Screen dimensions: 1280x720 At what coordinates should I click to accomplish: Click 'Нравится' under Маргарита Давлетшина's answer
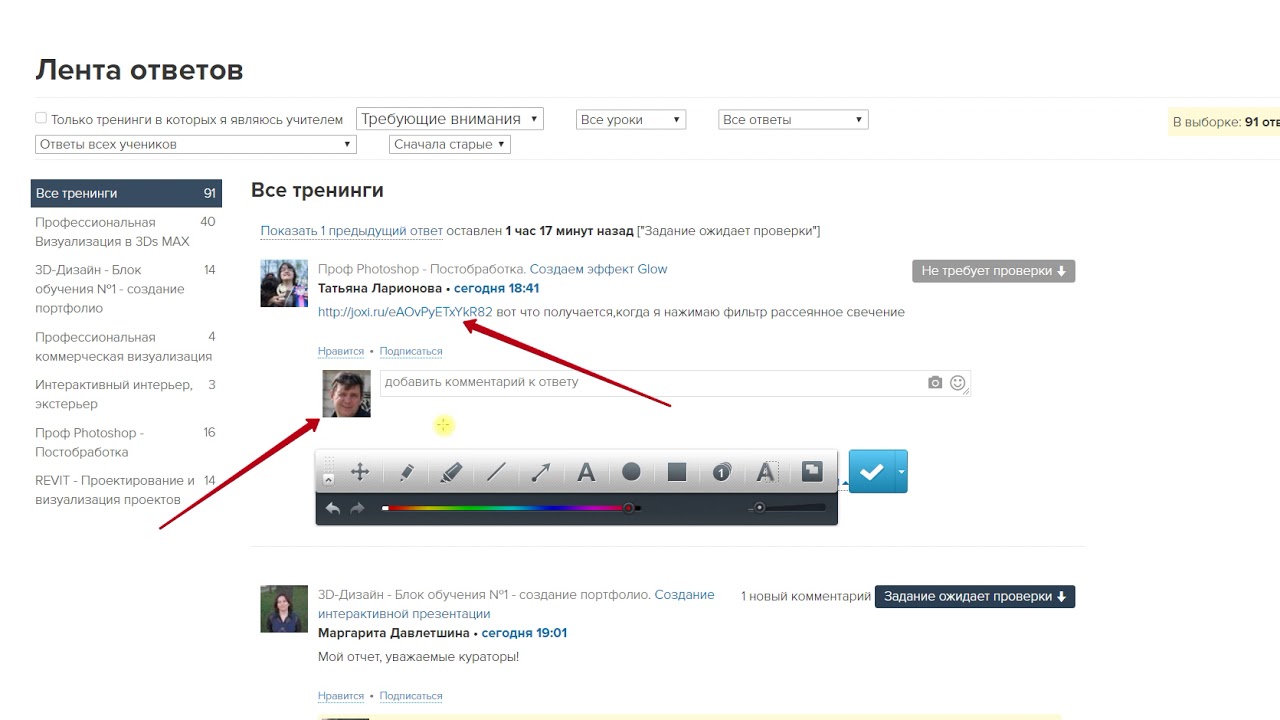click(x=341, y=696)
